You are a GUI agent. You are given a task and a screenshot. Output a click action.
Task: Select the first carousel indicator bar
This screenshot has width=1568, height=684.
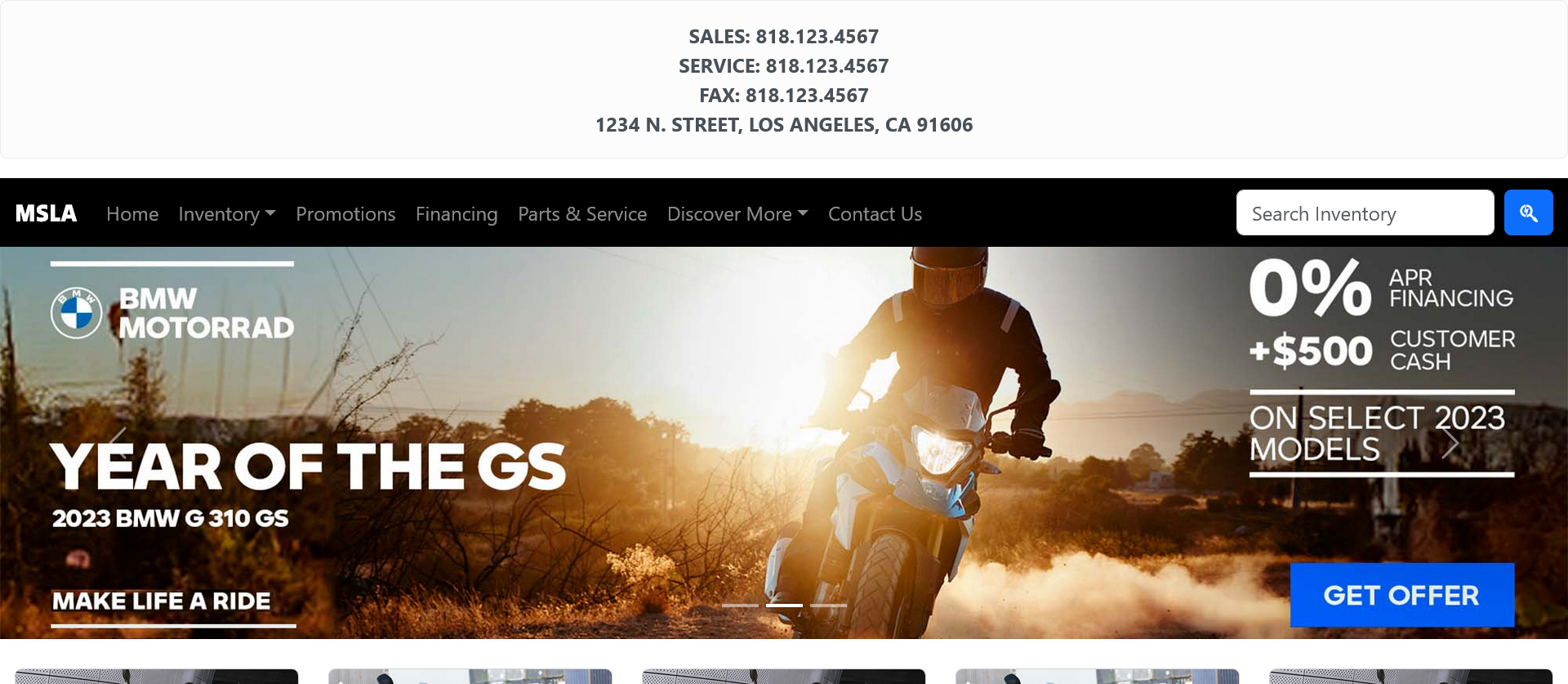[740, 606]
